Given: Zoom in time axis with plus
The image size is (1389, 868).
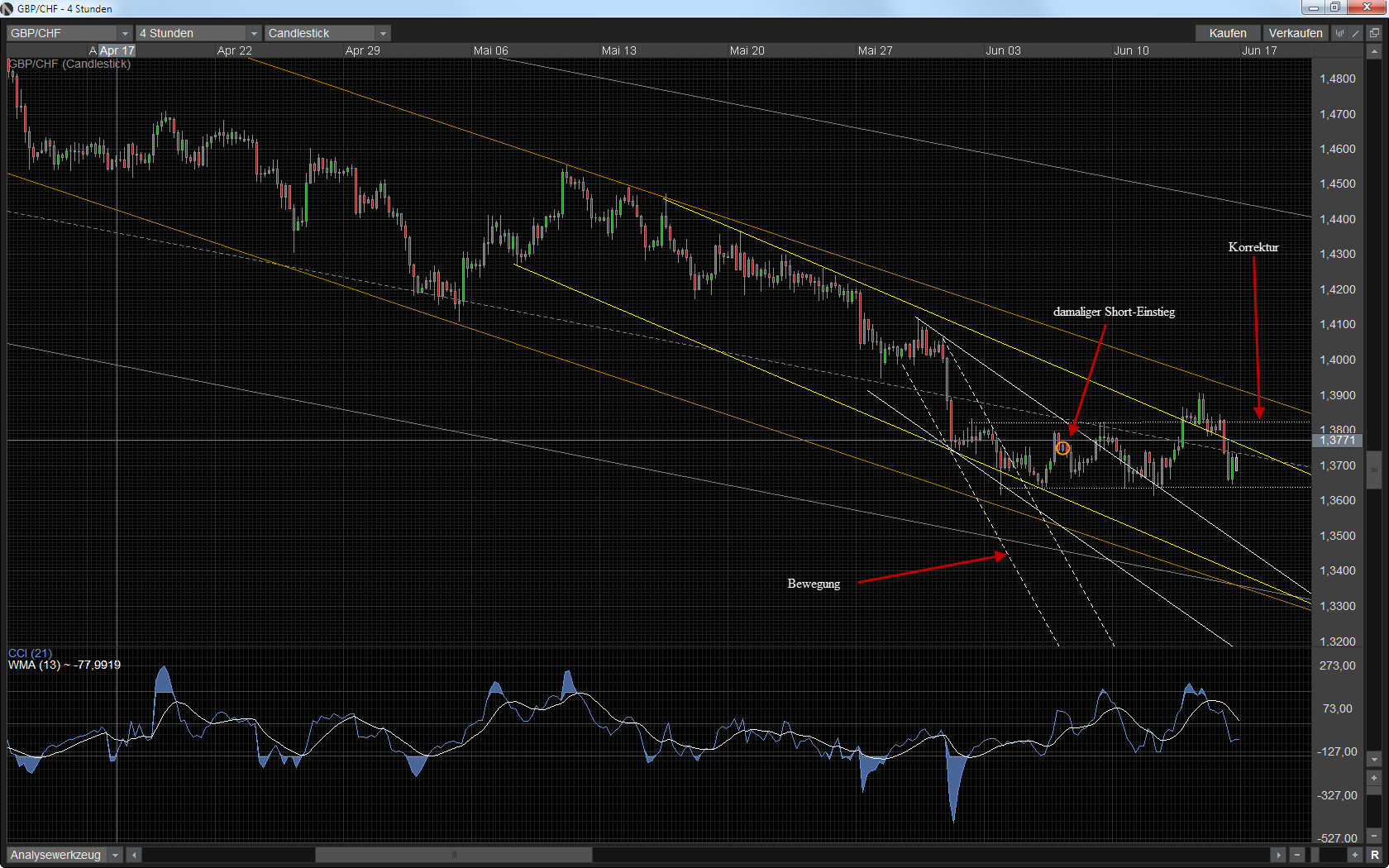Looking at the screenshot, I should [x=1355, y=855].
